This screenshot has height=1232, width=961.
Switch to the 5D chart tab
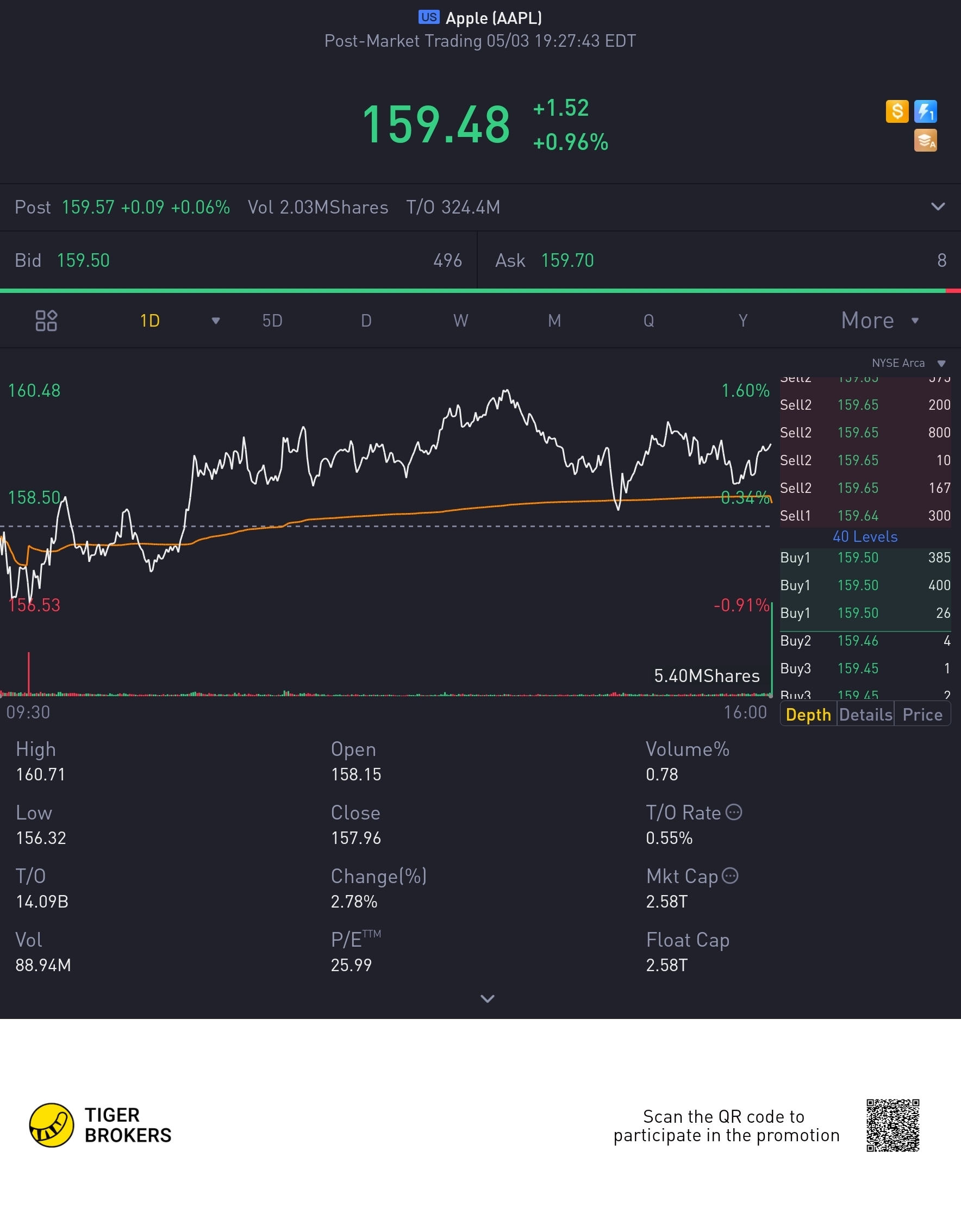tap(272, 321)
